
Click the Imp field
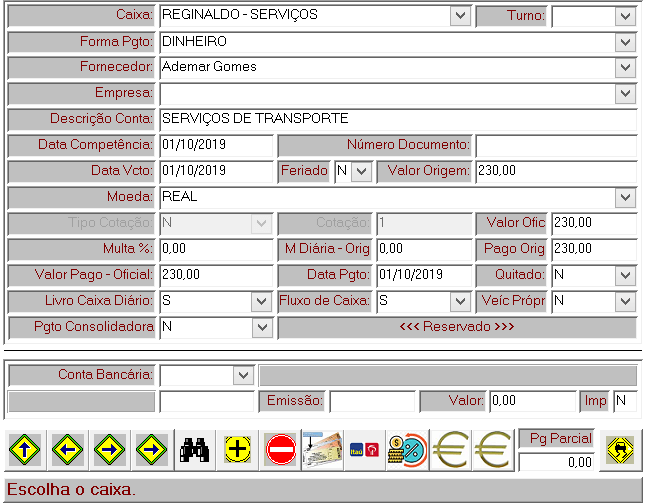625,401
